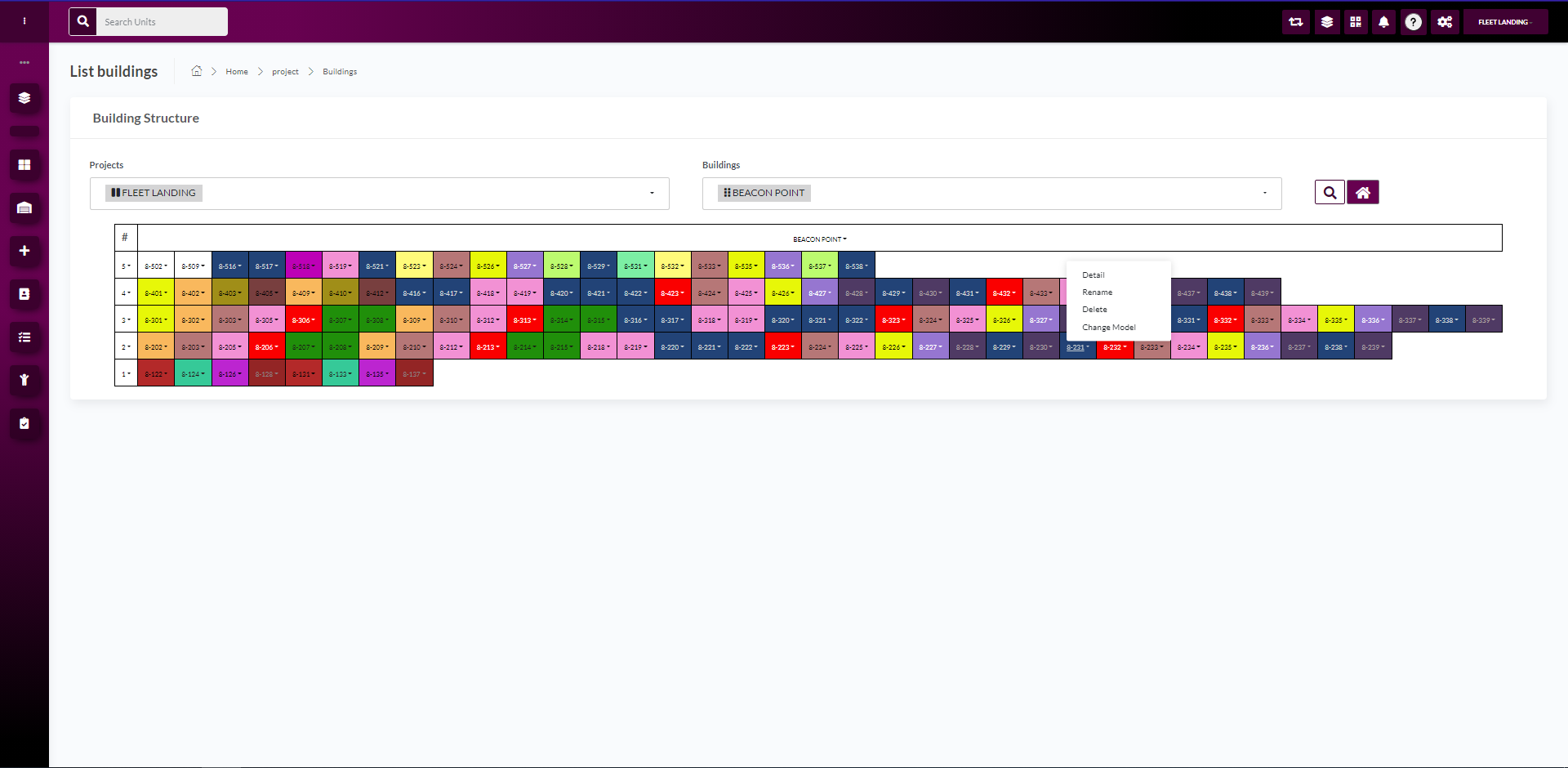Open the help question mark icon

1414,22
